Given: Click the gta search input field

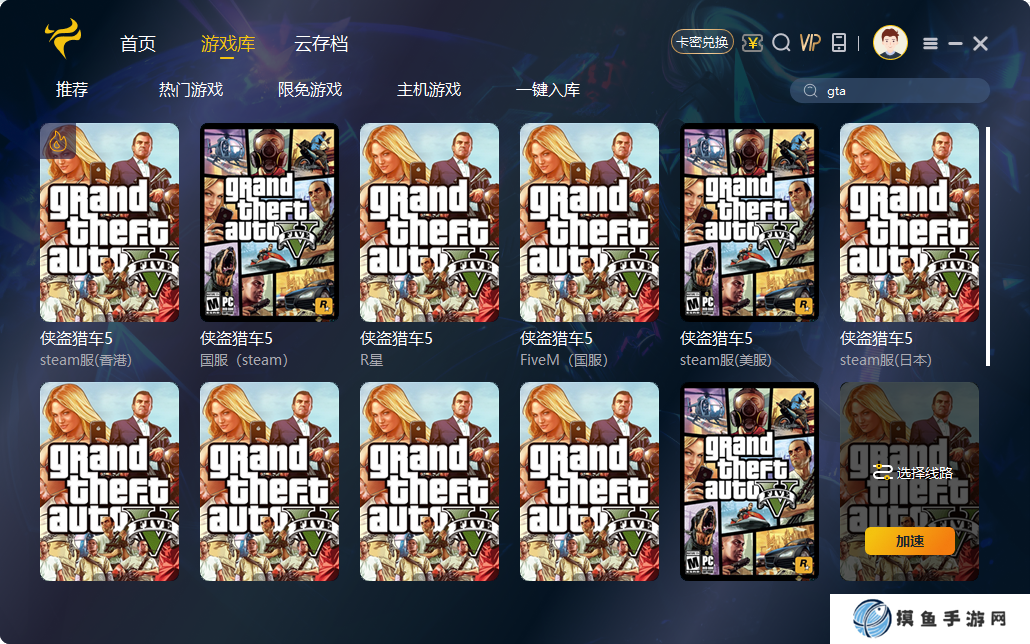Looking at the screenshot, I should 890,91.
